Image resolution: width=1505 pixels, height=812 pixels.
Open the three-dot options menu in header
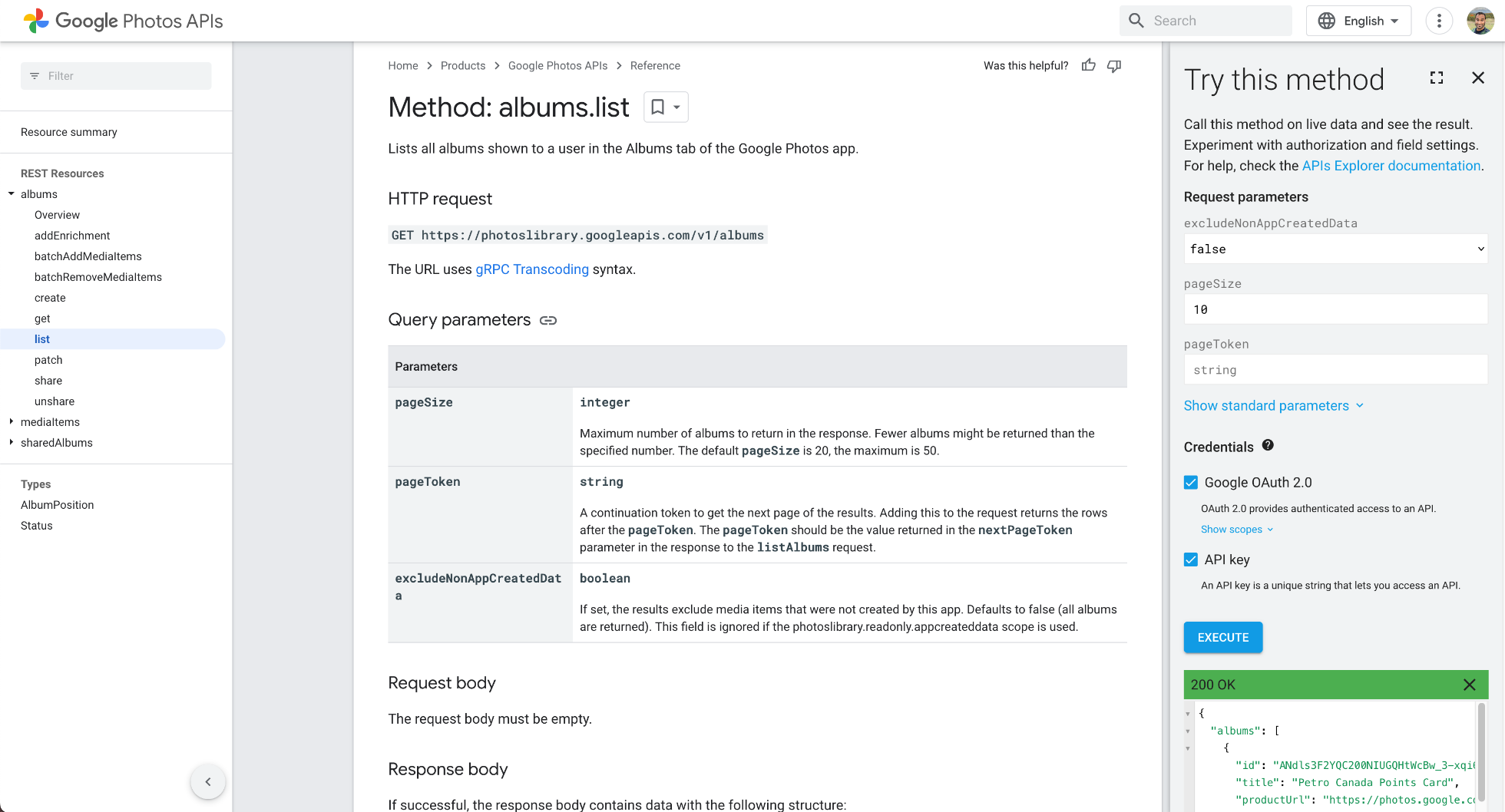click(x=1439, y=21)
